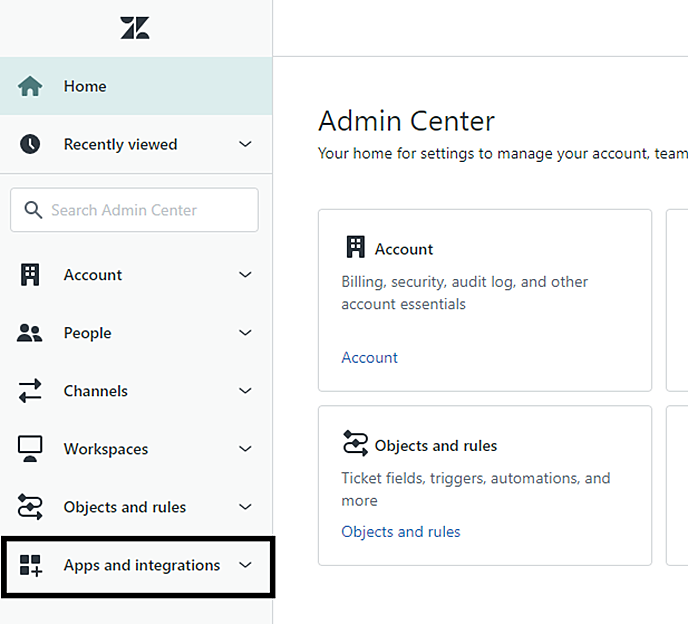Screen dimensions: 688x624
Task: Select Home in the sidebar menu
Action: tap(85, 87)
